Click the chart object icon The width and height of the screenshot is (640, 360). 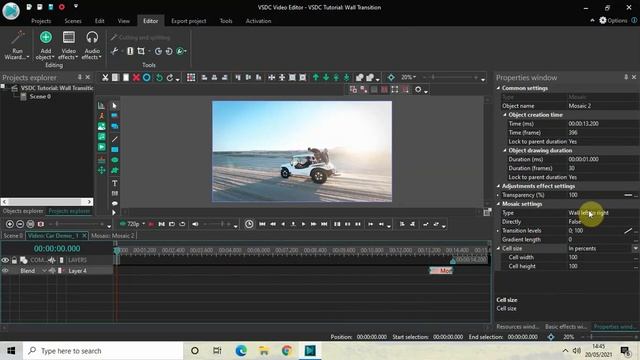pyautogui.click(x=102, y=106)
